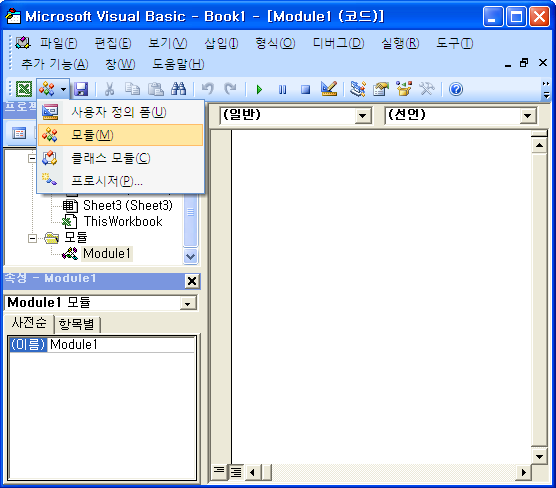The image size is (556, 488).
Task: Click the (이름) property row label
Action: click(x=28, y=344)
